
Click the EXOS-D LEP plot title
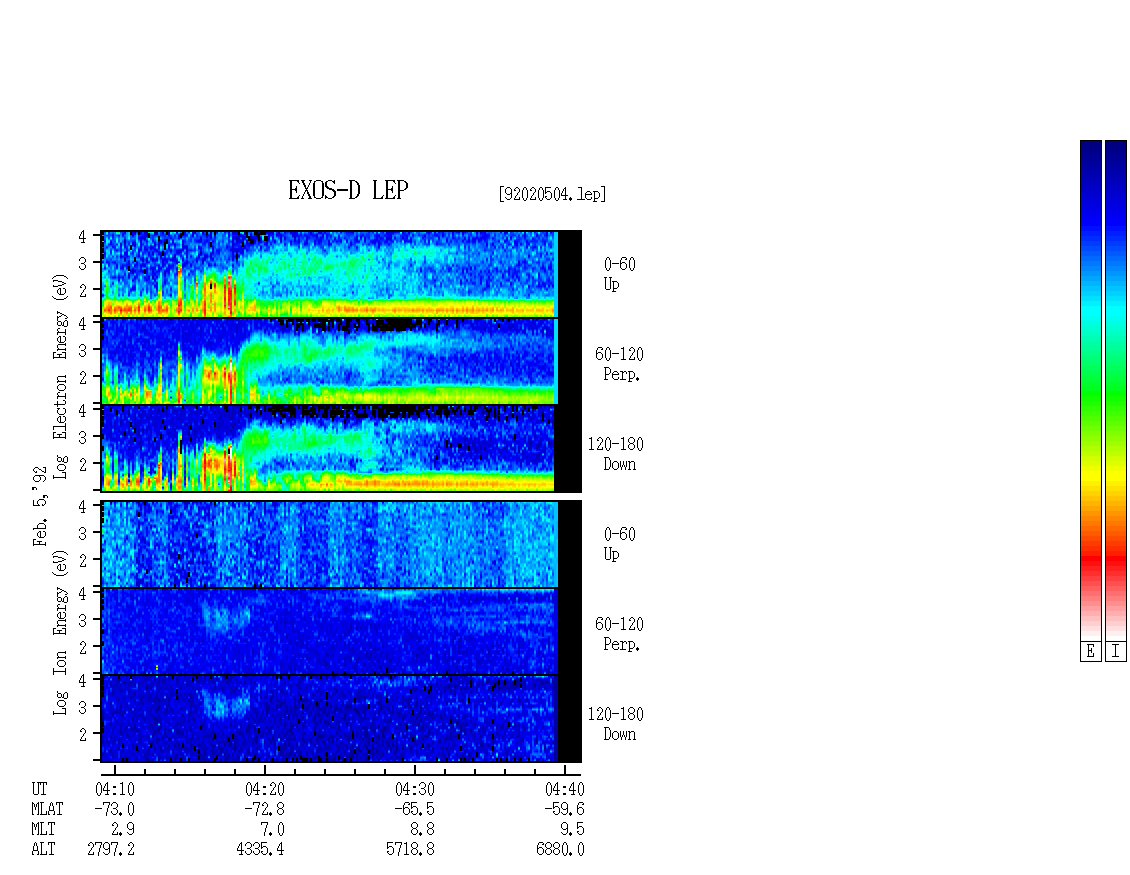[348, 190]
